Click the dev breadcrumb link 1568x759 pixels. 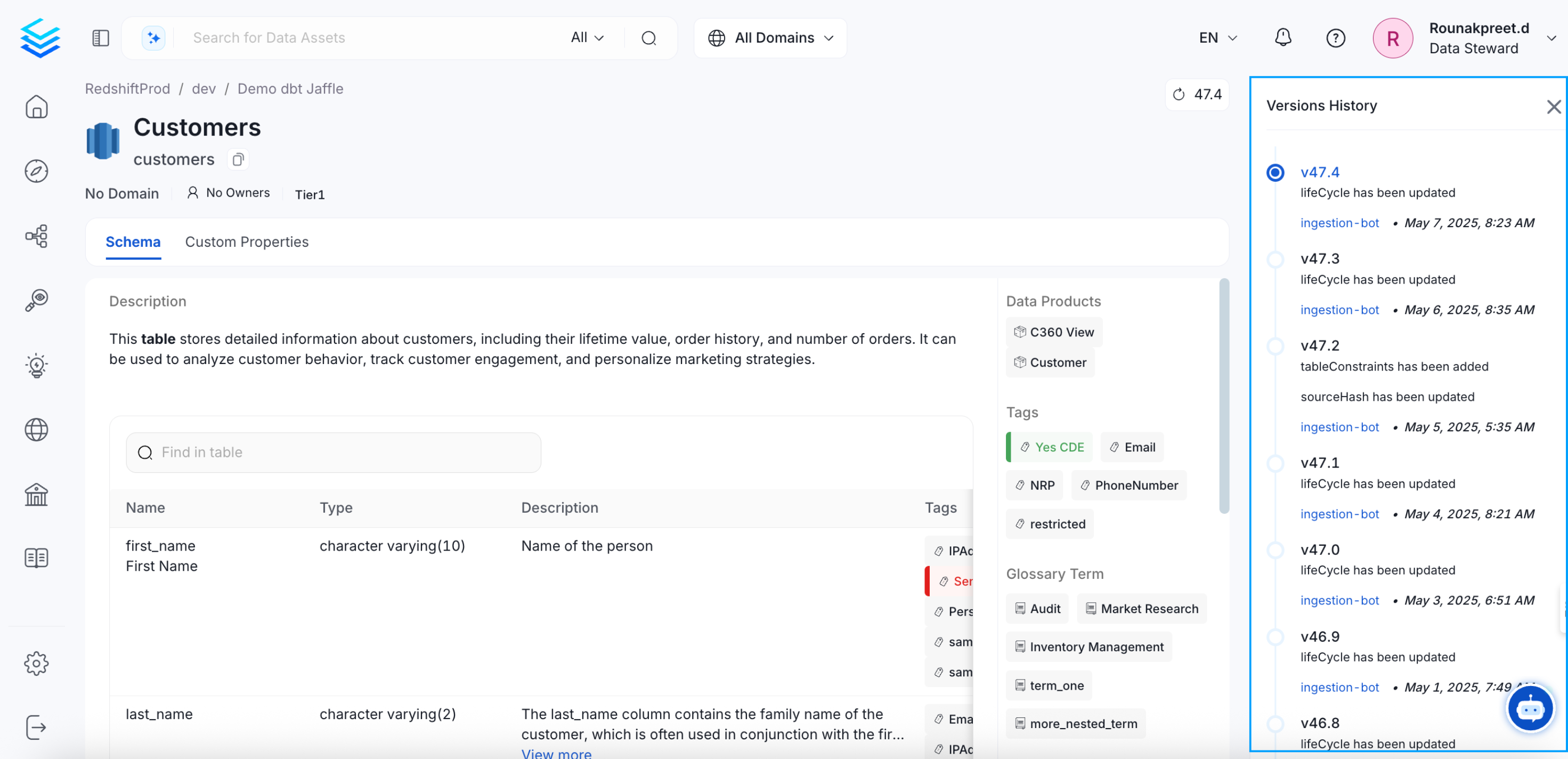[x=204, y=88]
